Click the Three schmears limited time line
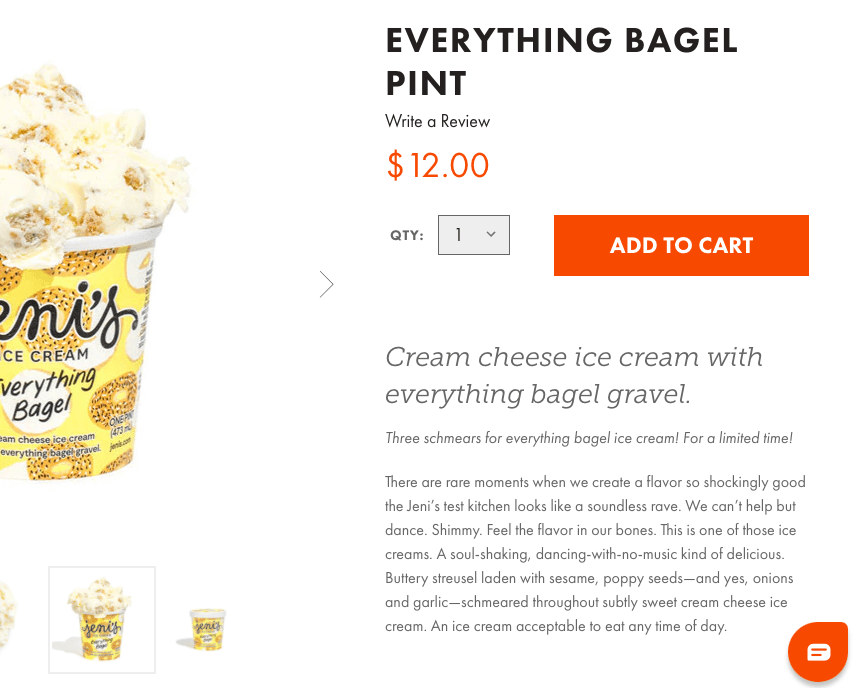The width and height of the screenshot is (862, 693). [589, 438]
